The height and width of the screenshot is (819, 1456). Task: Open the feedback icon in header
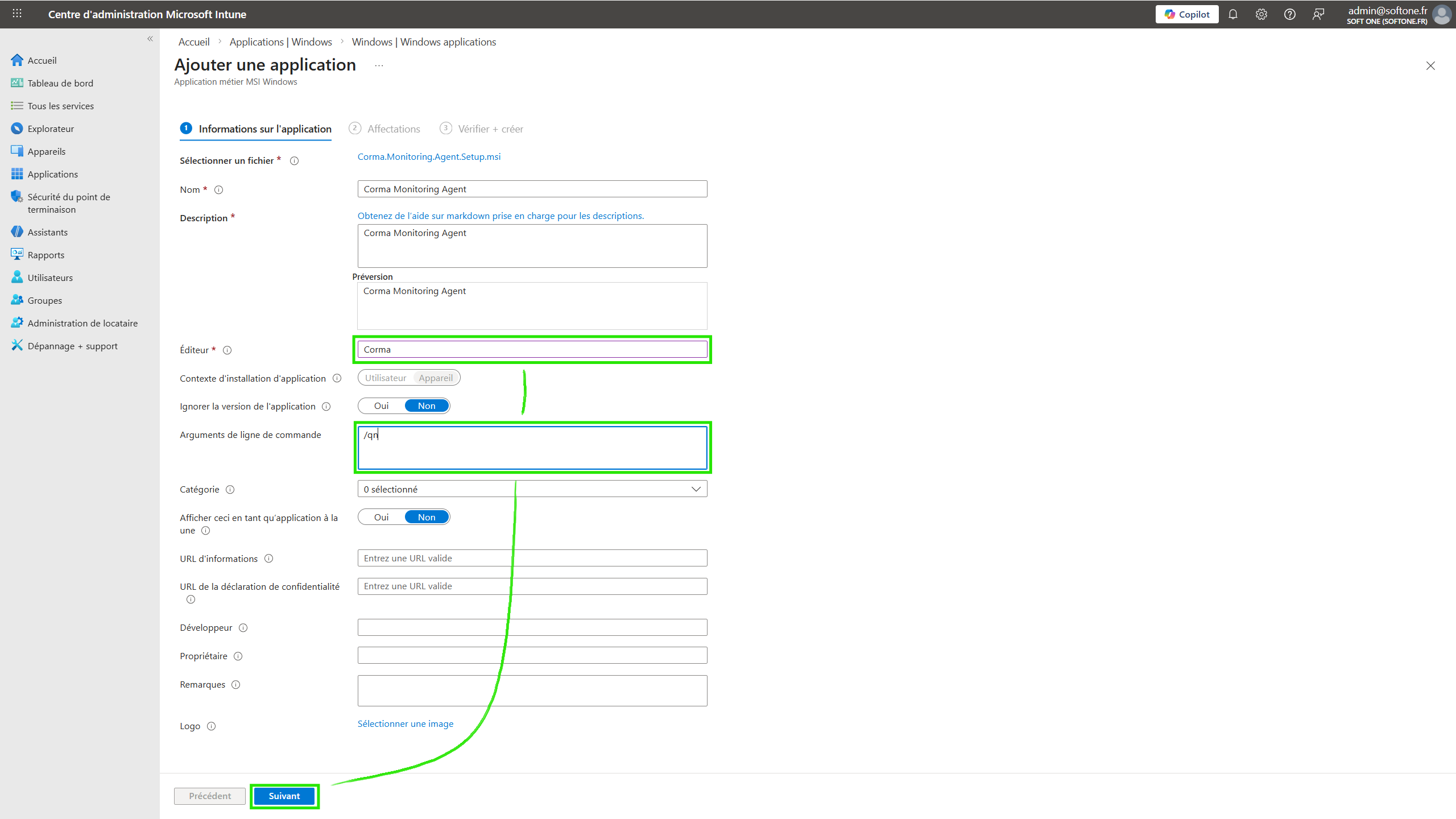1318,15
